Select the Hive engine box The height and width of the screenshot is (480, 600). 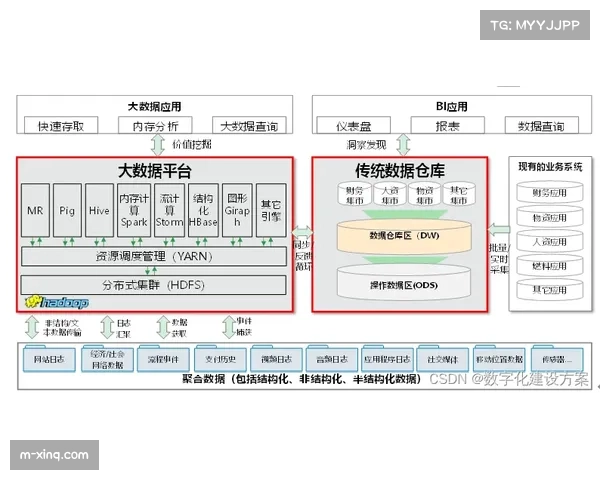tap(99, 210)
